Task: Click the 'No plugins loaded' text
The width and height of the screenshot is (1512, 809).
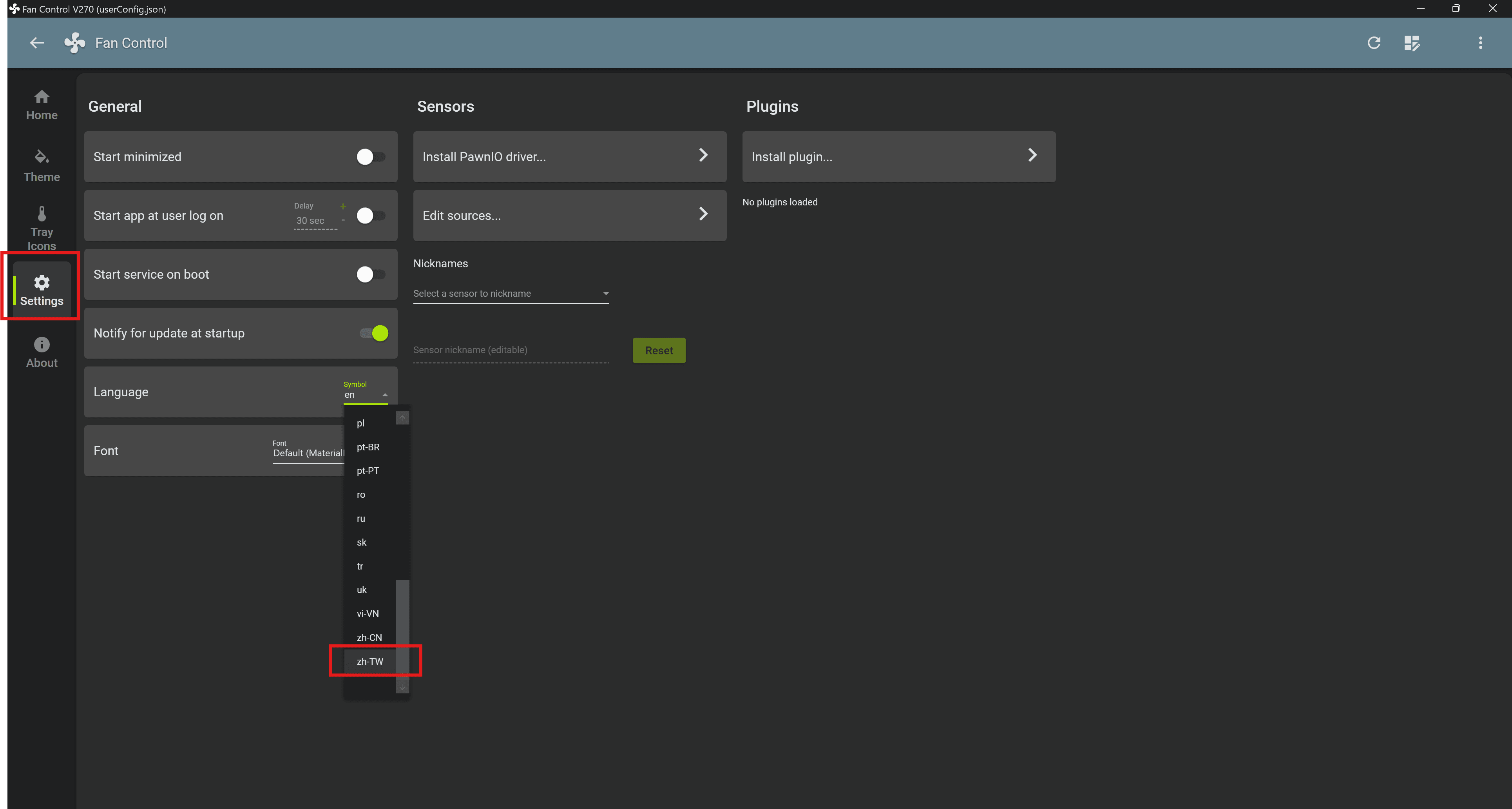Action: click(x=779, y=202)
